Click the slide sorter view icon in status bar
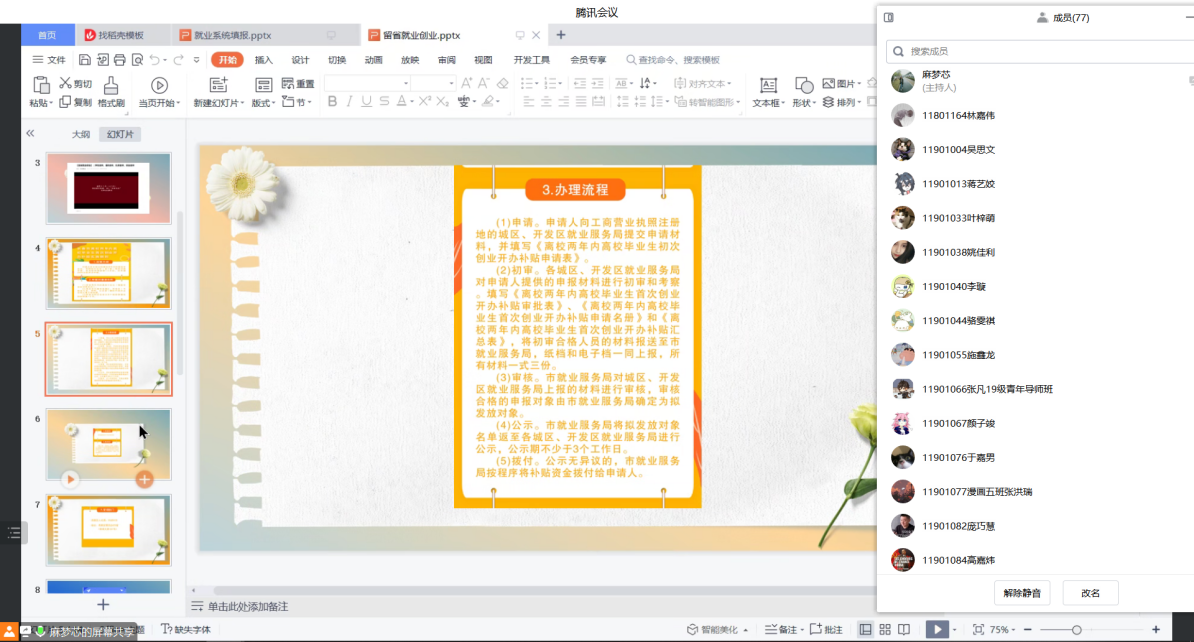 click(x=884, y=629)
